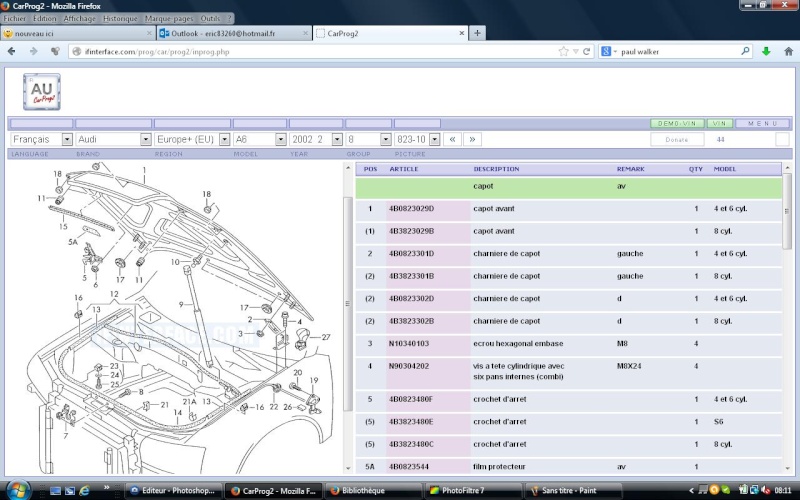Screen dimensions: 800x500
Task: Click the Google search engine icon
Action: click(606, 52)
